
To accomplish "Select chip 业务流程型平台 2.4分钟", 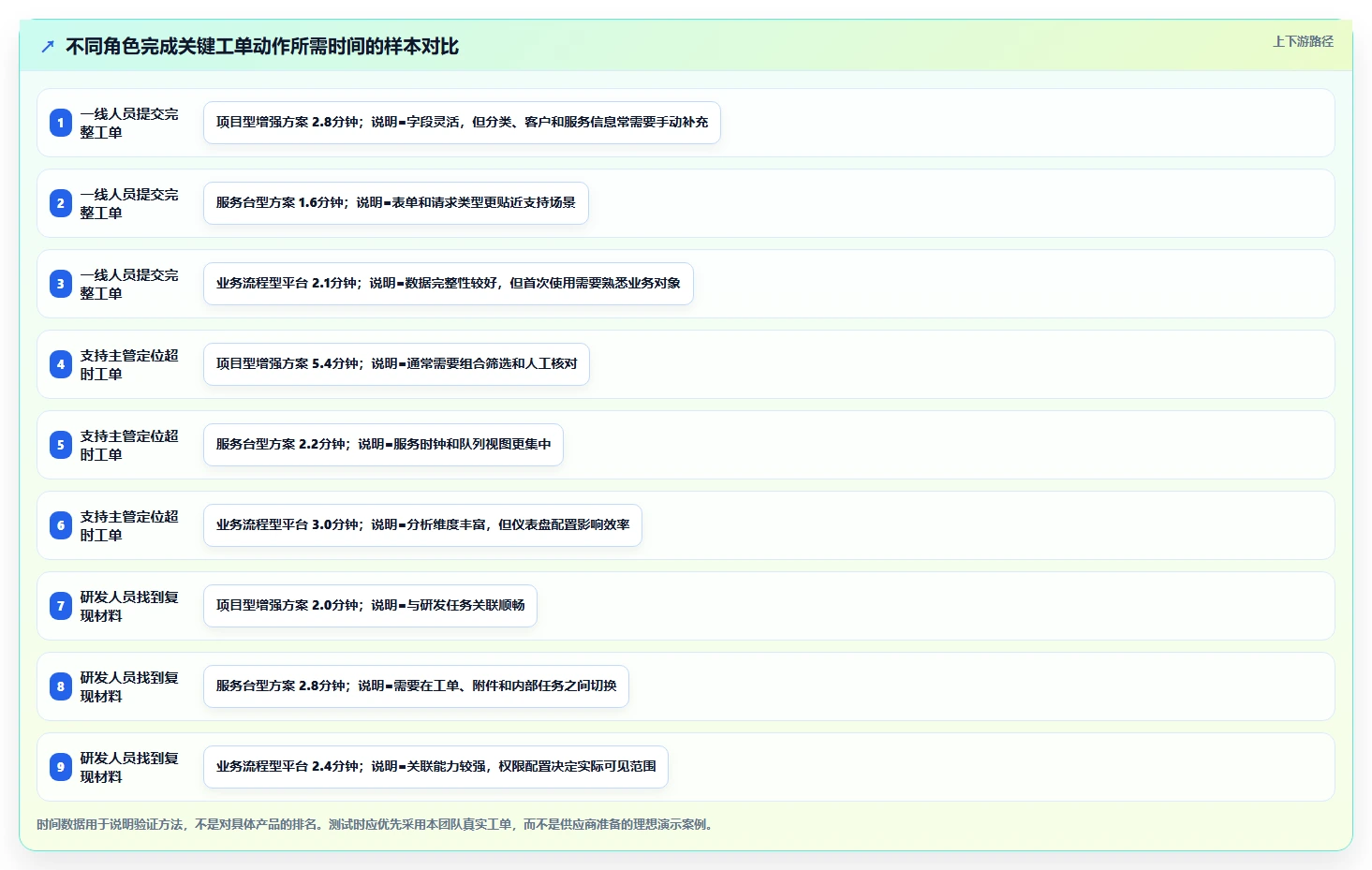I will coord(435,767).
